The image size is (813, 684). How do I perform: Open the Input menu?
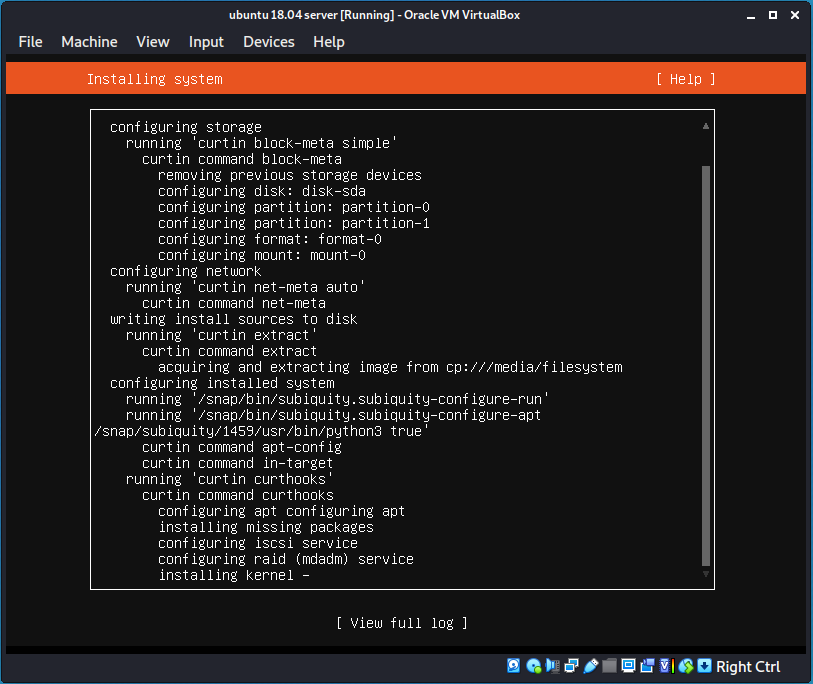(x=206, y=42)
